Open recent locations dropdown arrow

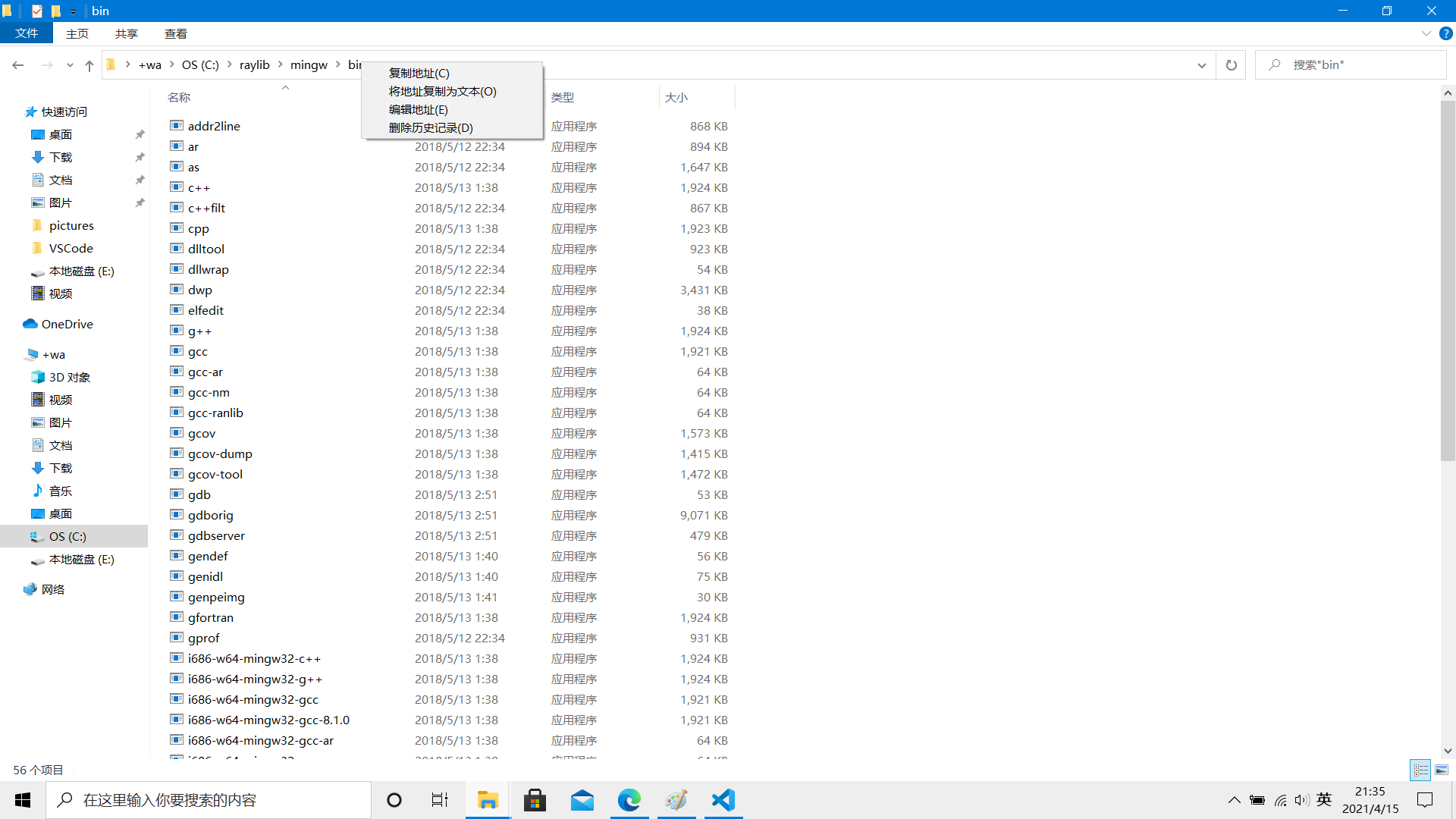point(70,65)
